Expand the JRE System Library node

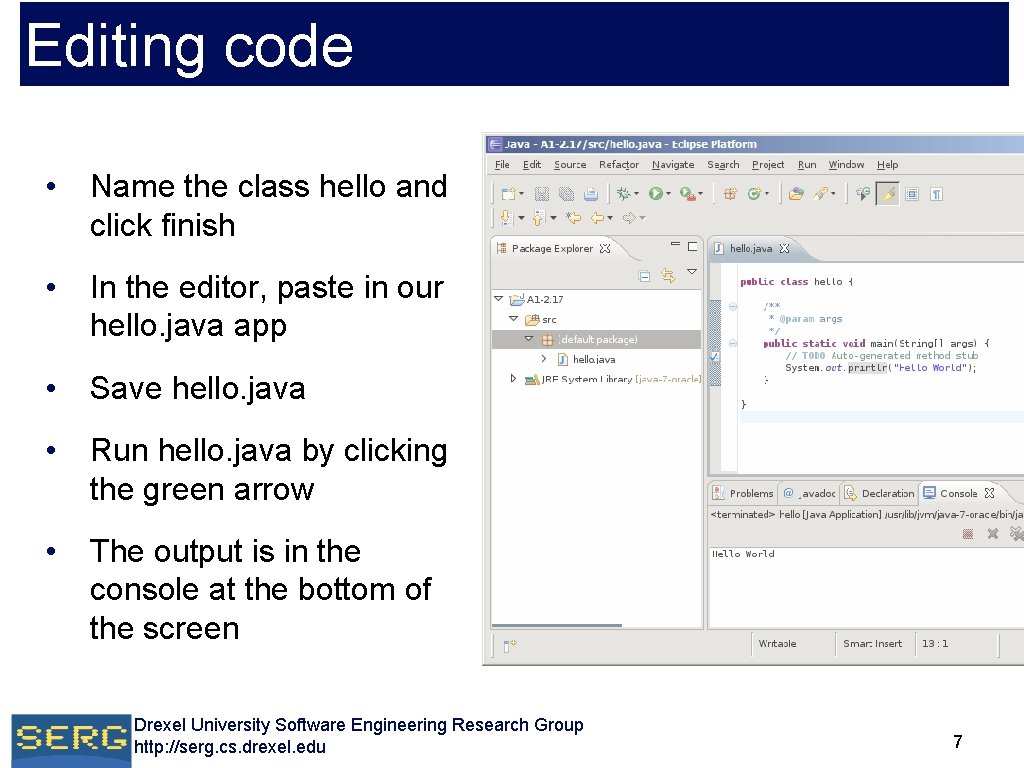pyautogui.click(x=513, y=378)
